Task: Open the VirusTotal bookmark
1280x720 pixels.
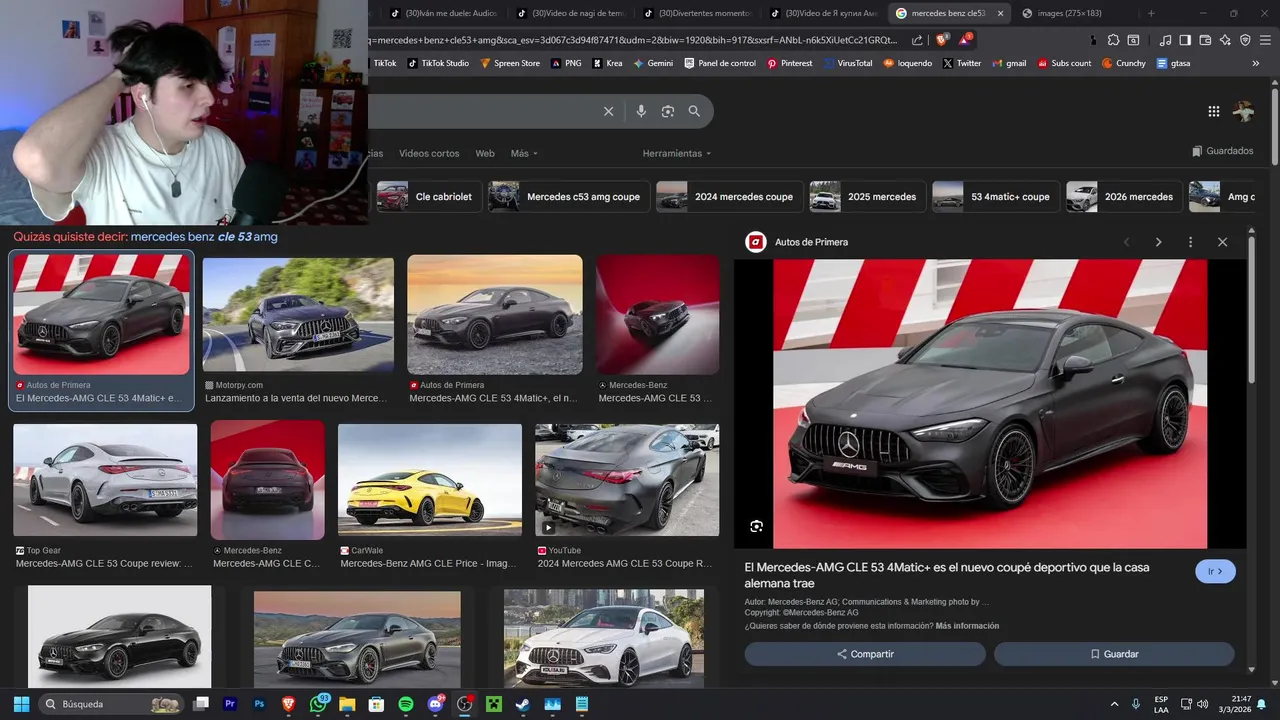Action: [x=847, y=63]
